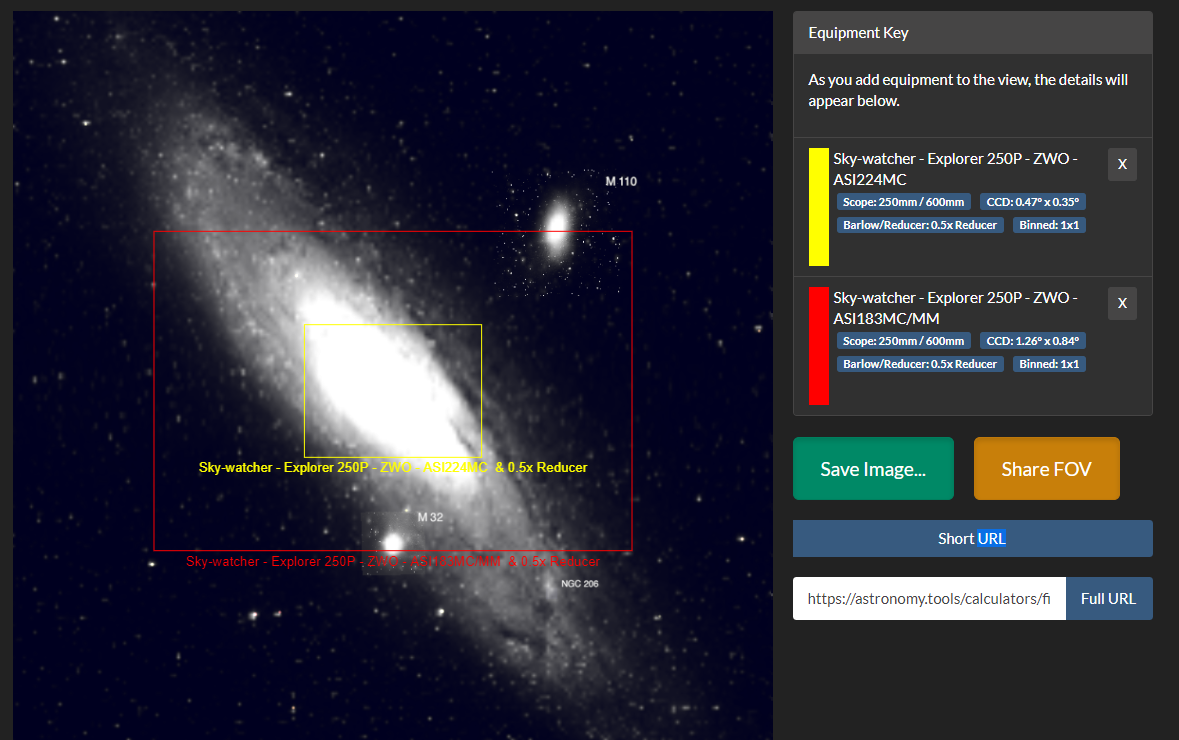Click the instructions text about adding equipment
1179x740 pixels.
pyautogui.click(x=968, y=90)
